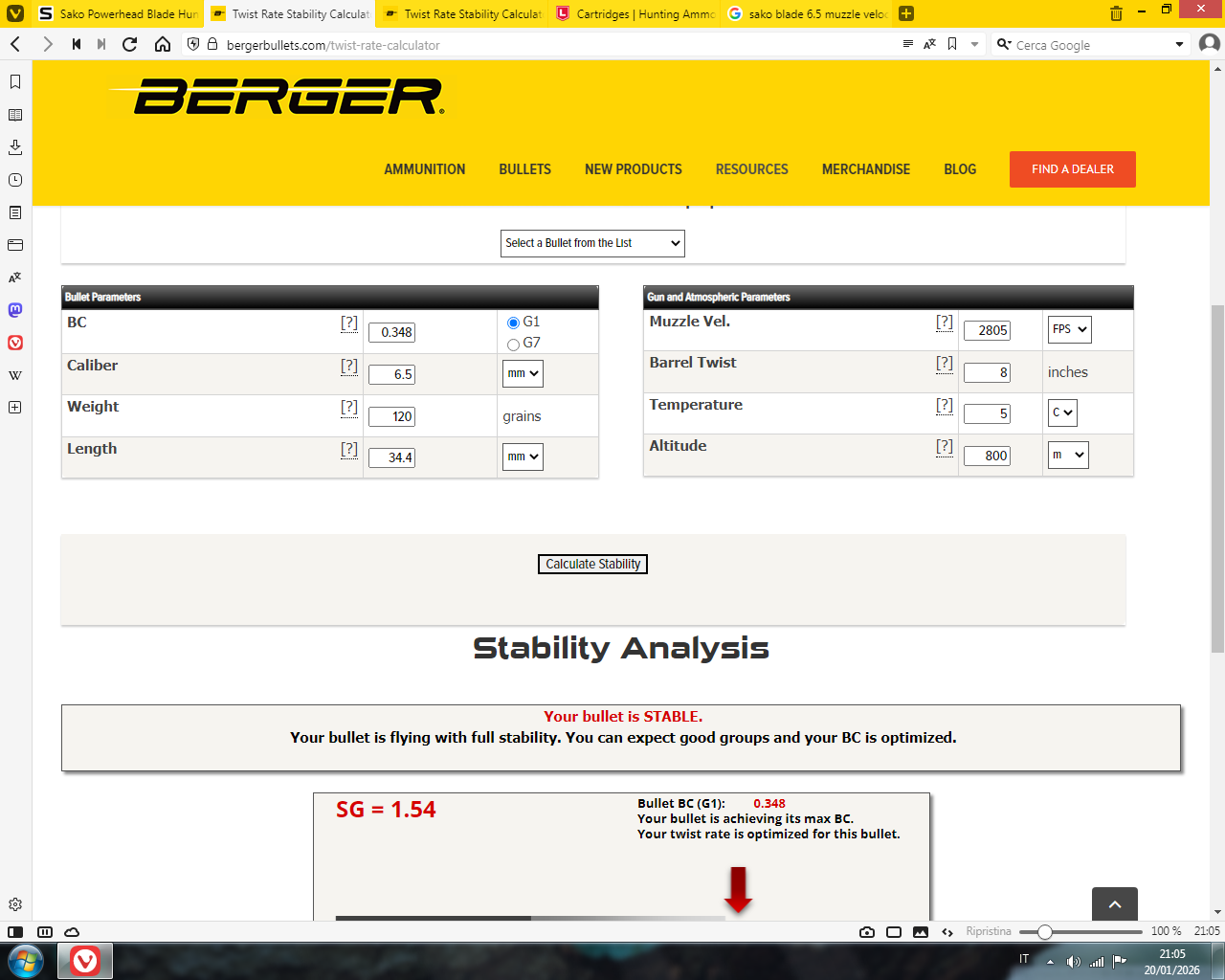This screenshot has width=1225, height=980.
Task: Open the Altitude unit m dropdown
Action: click(x=1068, y=455)
